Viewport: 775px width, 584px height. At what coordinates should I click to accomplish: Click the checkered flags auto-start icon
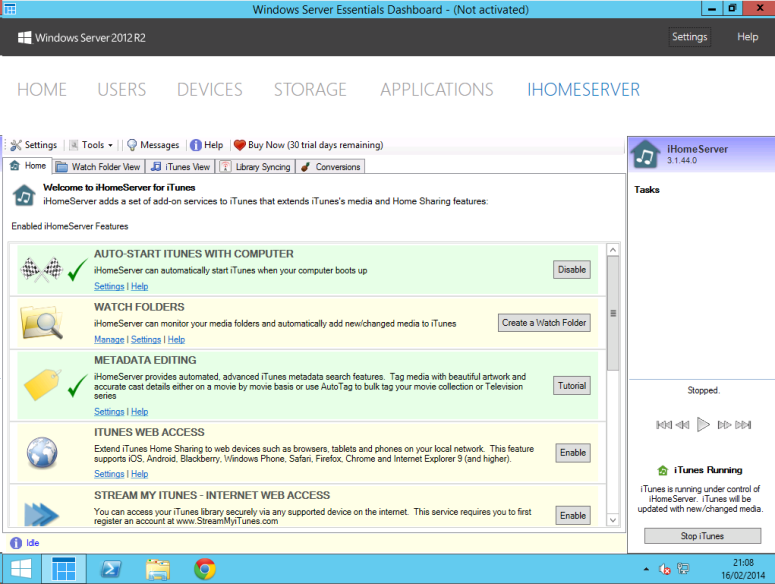(42, 269)
